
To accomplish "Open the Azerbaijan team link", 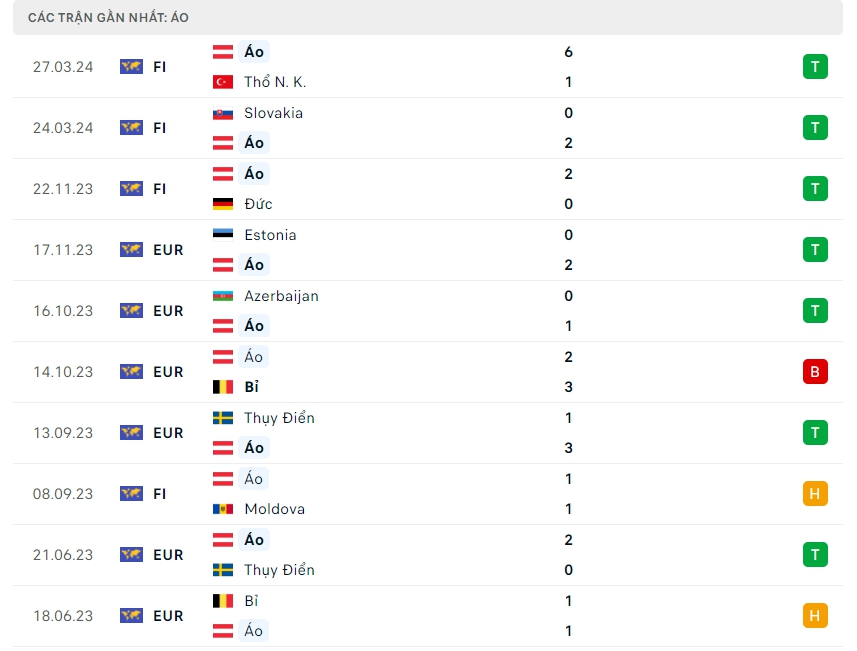I will [281, 296].
